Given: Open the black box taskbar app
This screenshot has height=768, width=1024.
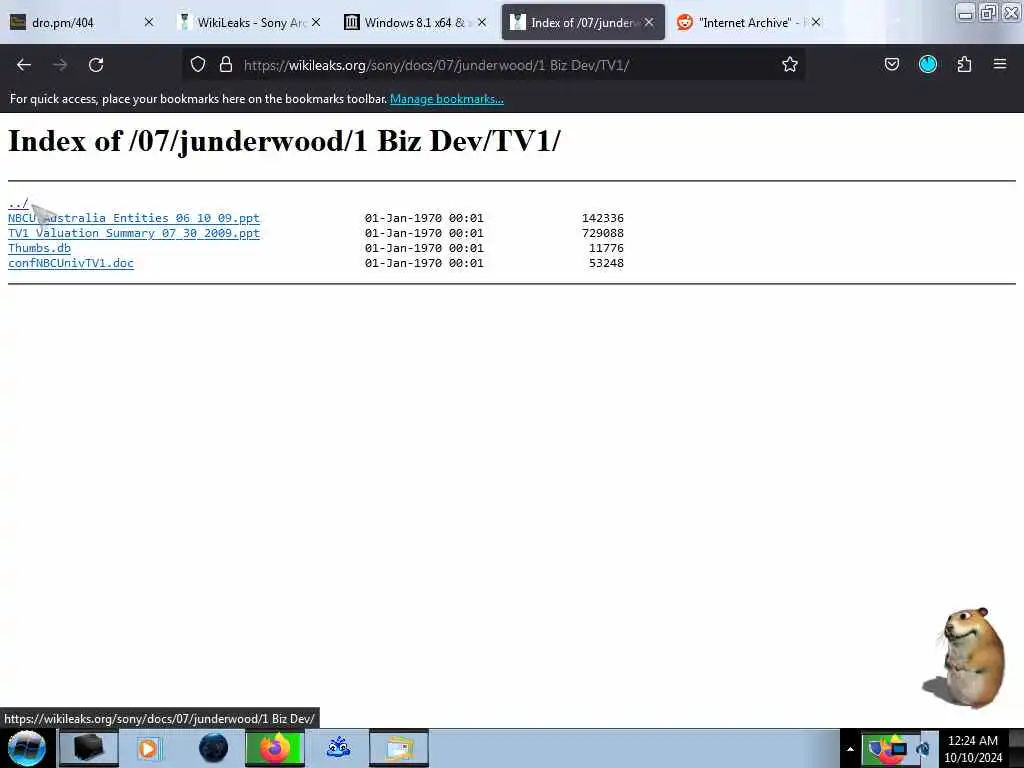Looking at the screenshot, I should click(88, 748).
